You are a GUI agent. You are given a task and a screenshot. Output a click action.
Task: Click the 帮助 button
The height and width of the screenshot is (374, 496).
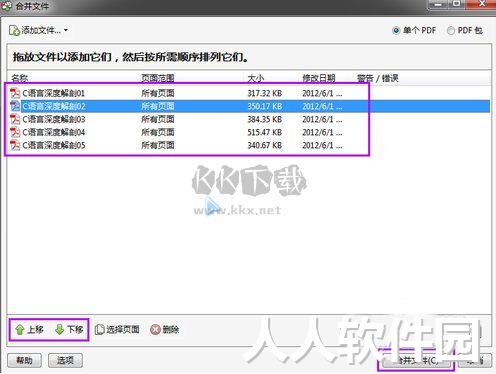[24, 360]
